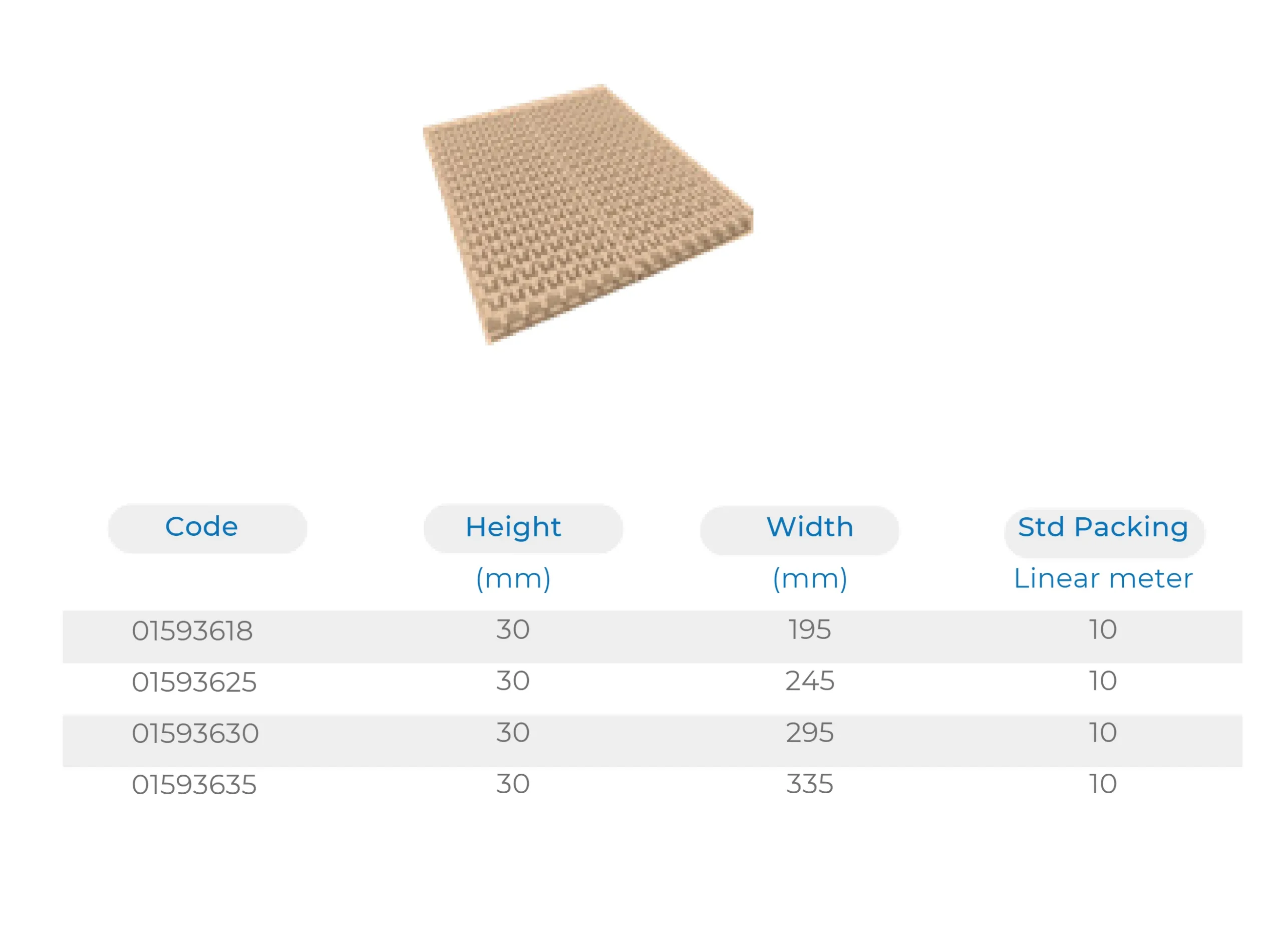Select the Std Packing column header
The height and width of the screenshot is (952, 1282).
pyautogui.click(x=1103, y=527)
